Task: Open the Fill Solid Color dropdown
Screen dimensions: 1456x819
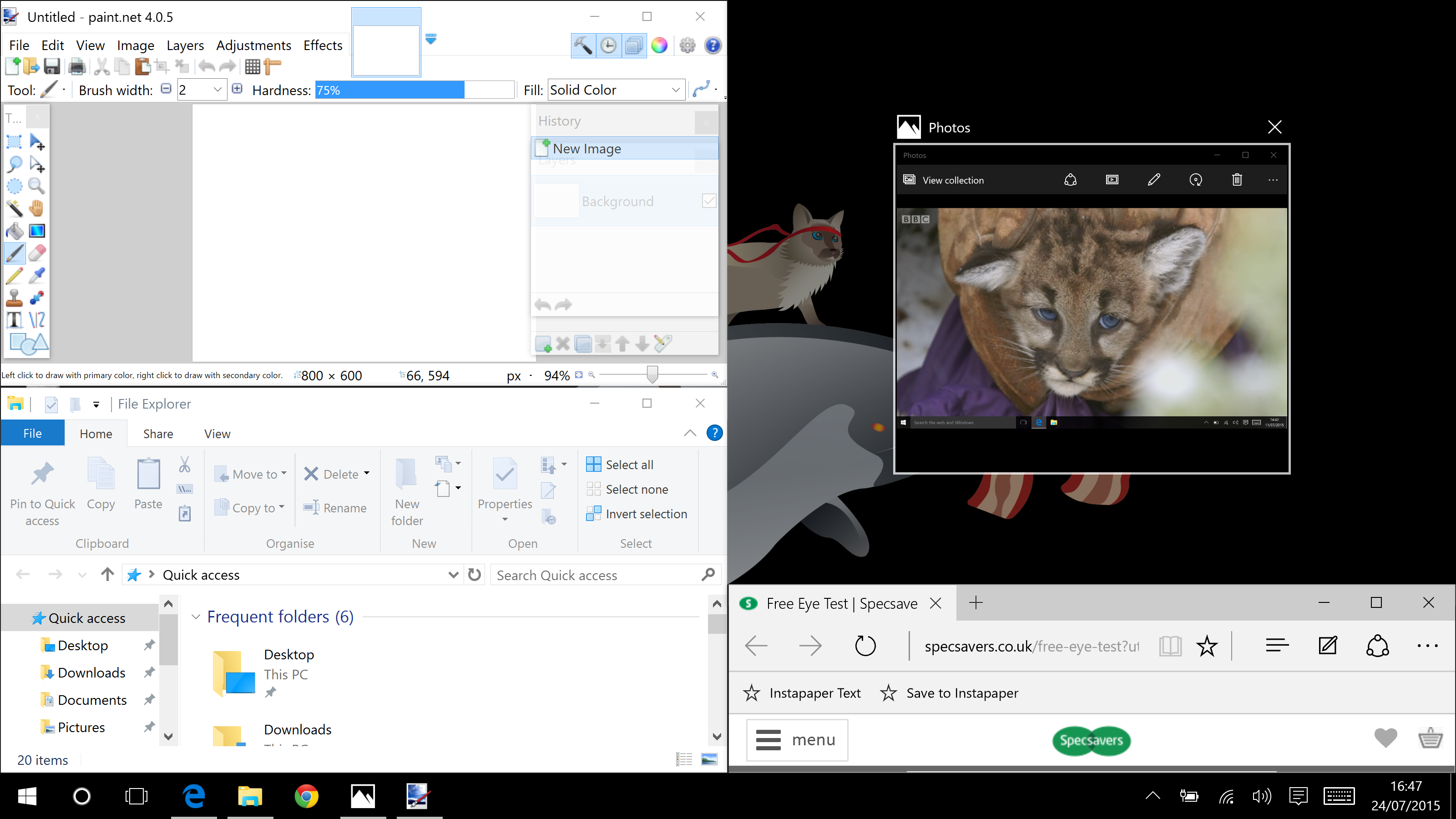Action: pos(675,90)
